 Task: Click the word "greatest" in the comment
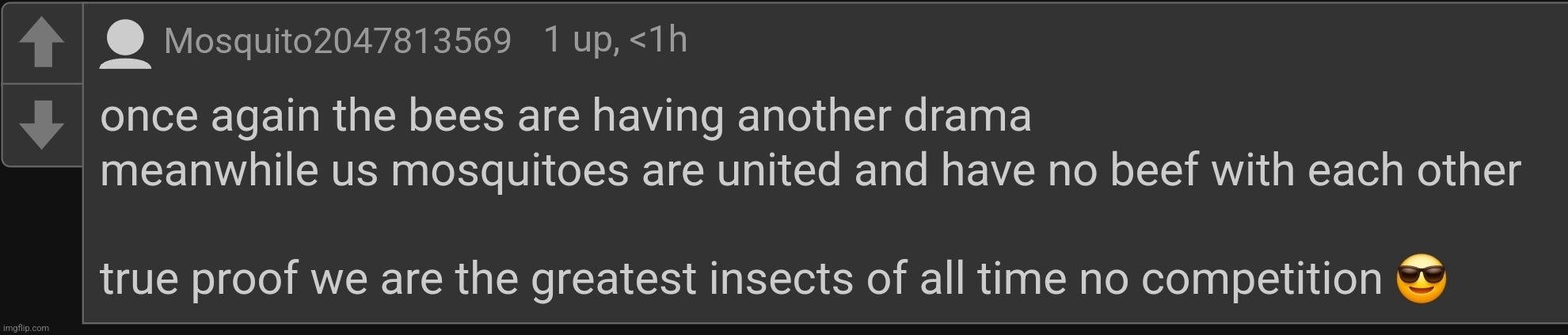[x=614, y=279]
